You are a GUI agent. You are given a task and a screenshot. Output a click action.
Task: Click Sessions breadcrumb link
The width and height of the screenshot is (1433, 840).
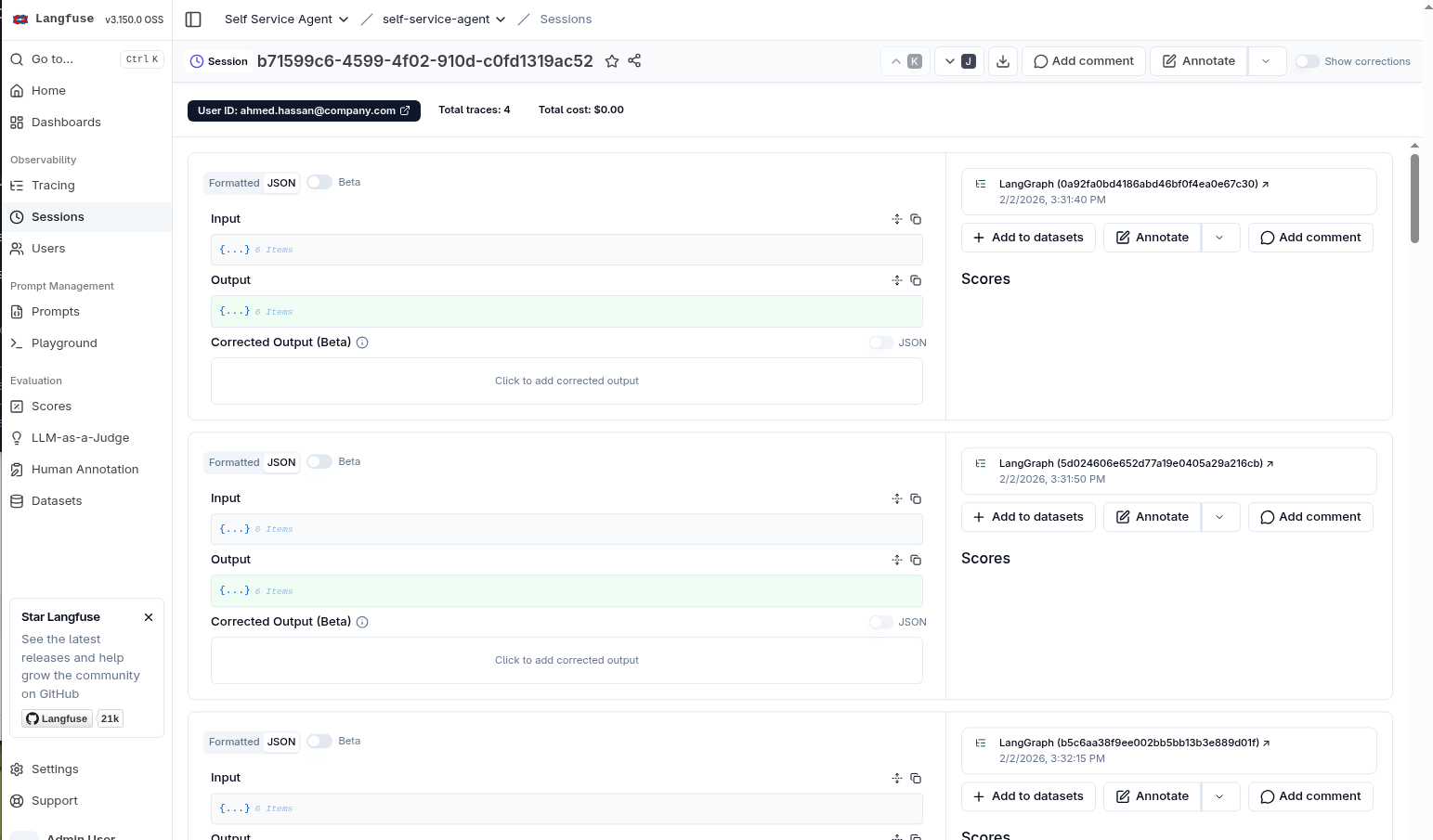(x=566, y=19)
